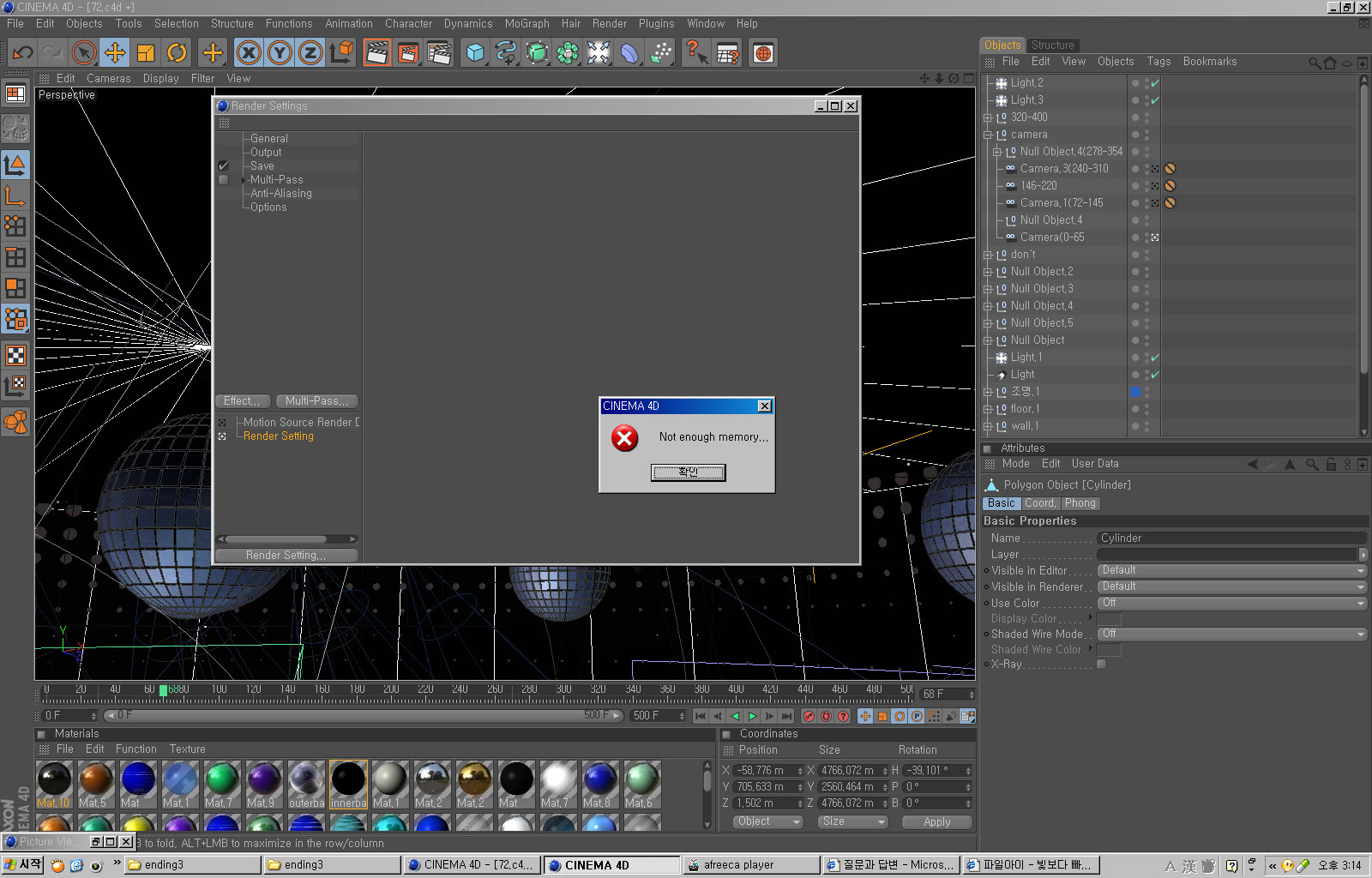Switch to Texture mode checkerboard icon

(x=15, y=355)
